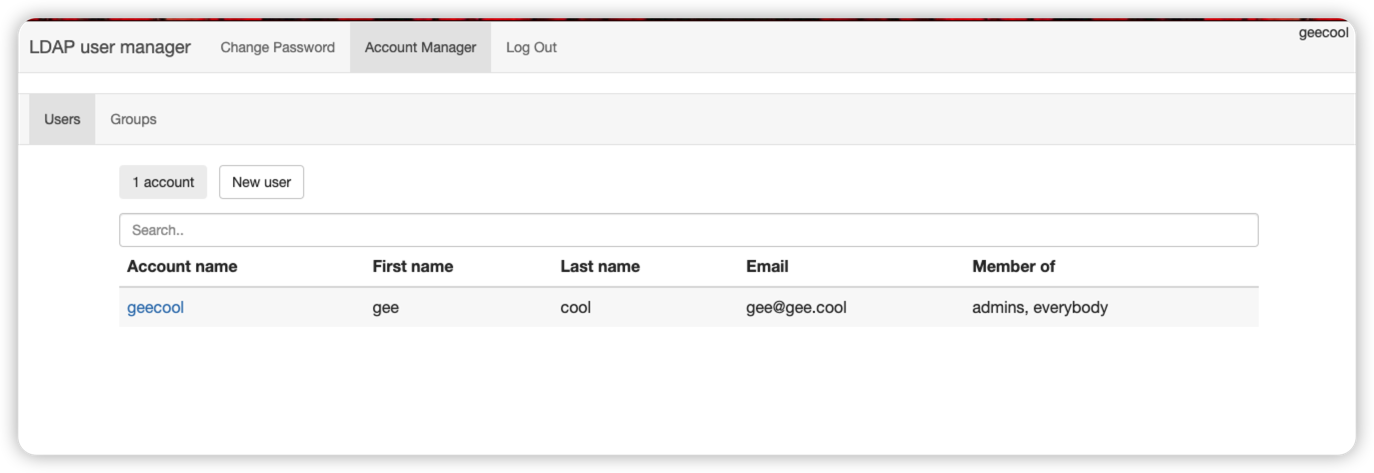This screenshot has height=473, width=1374.
Task: Click the first name cell 'gee'
Action: [x=385, y=308]
